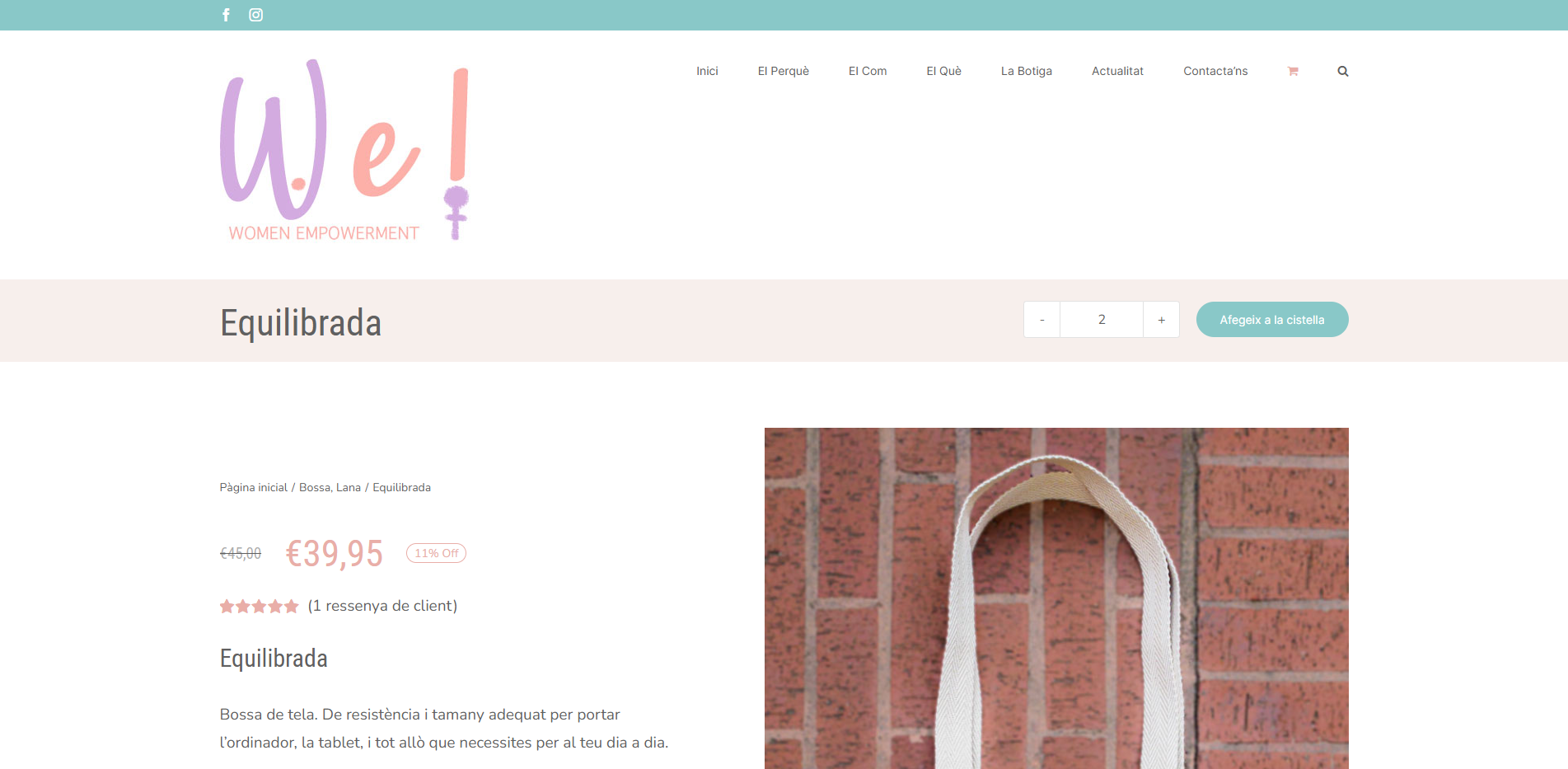Image resolution: width=1568 pixels, height=769 pixels.
Task: Follow Bossa breadcrumb category link
Action: coord(315,488)
